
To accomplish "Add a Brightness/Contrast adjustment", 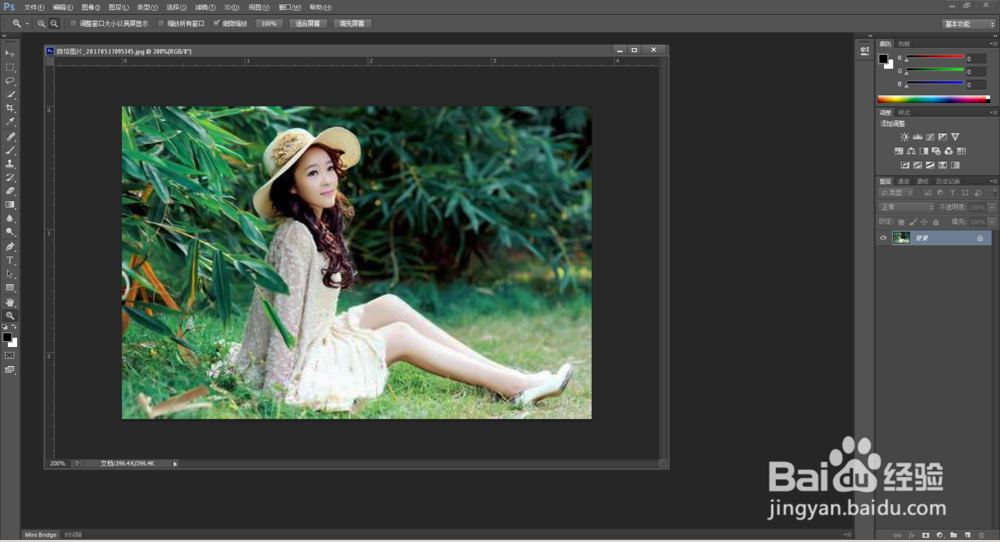I will 904,137.
